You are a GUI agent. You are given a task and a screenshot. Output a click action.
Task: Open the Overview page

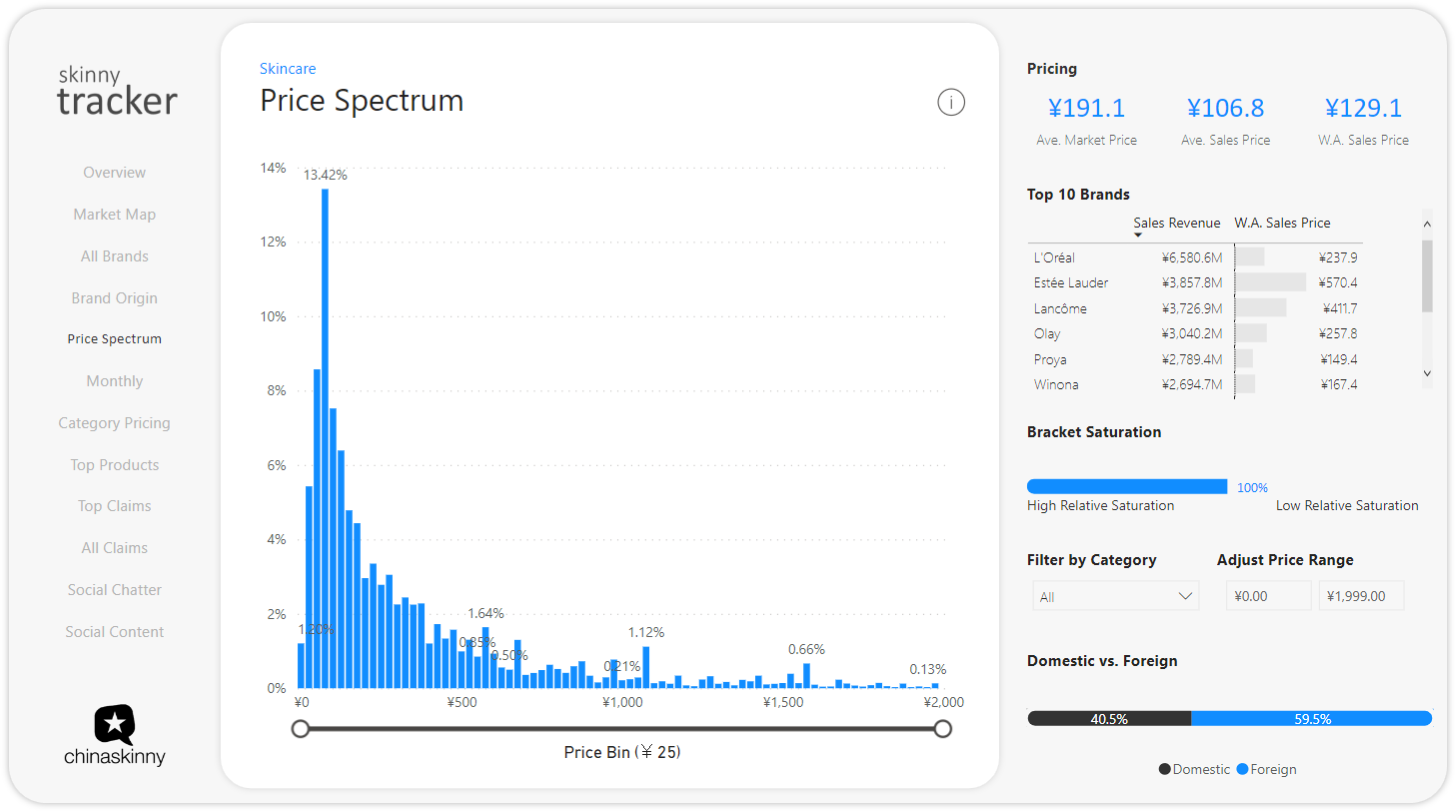tap(114, 172)
